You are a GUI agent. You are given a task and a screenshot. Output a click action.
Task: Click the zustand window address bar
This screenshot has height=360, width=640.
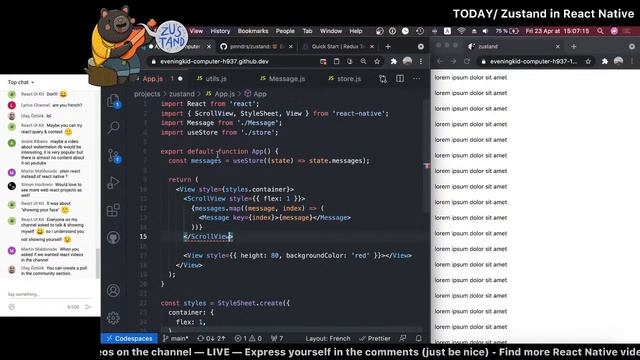click(534, 61)
